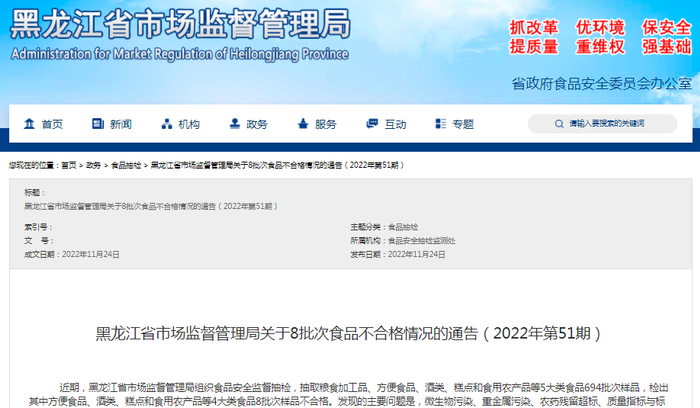
Task: Follow the 政务 breadcrumb link
Action: pos(93,165)
